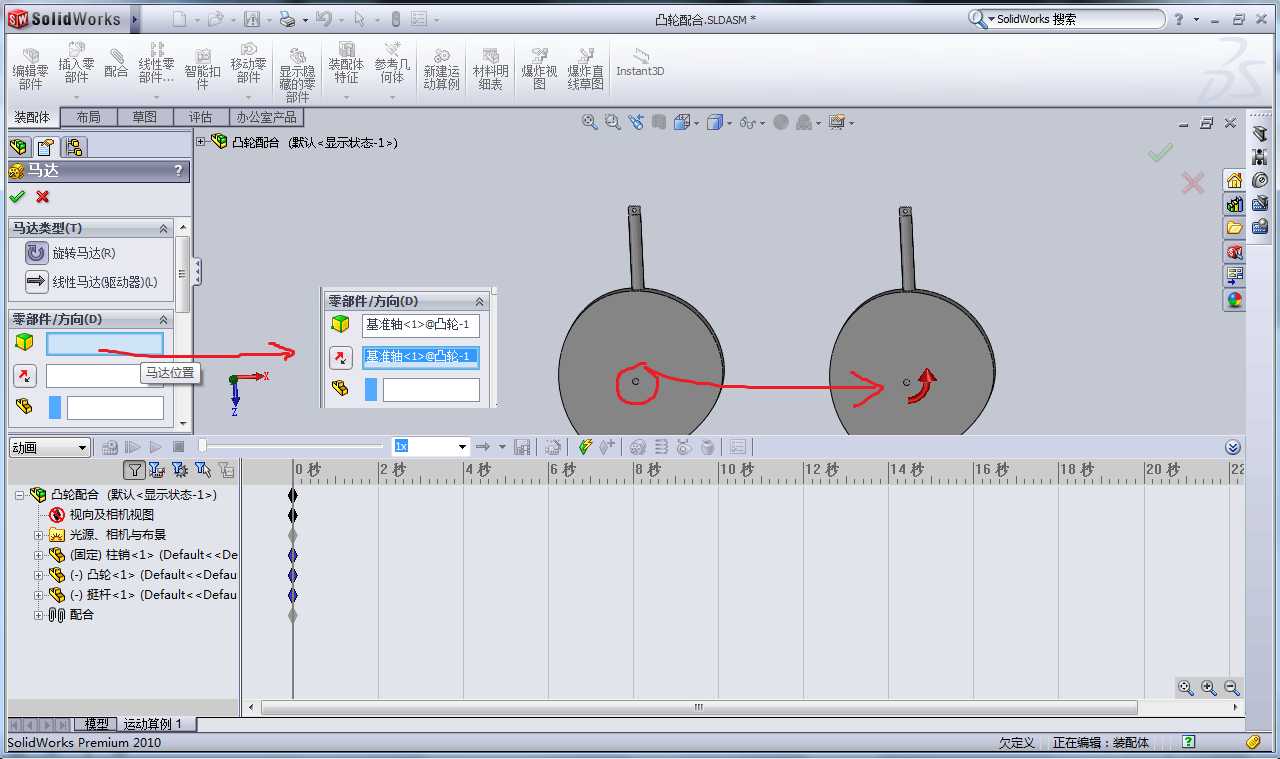
Task: Click the playback time slider handle
Action: (x=203, y=446)
